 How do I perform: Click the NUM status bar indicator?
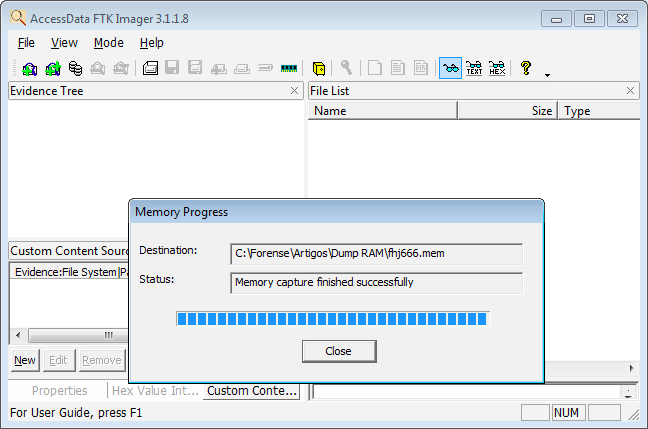pyautogui.click(x=568, y=412)
